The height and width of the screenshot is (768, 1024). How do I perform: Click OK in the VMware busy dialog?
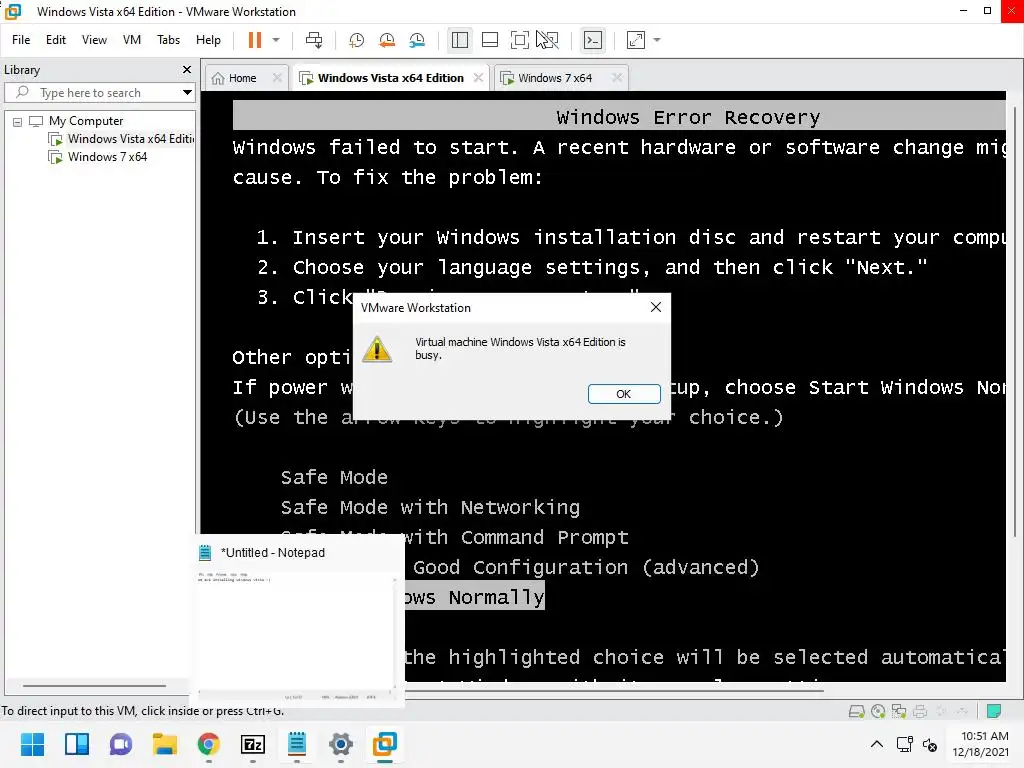624,394
